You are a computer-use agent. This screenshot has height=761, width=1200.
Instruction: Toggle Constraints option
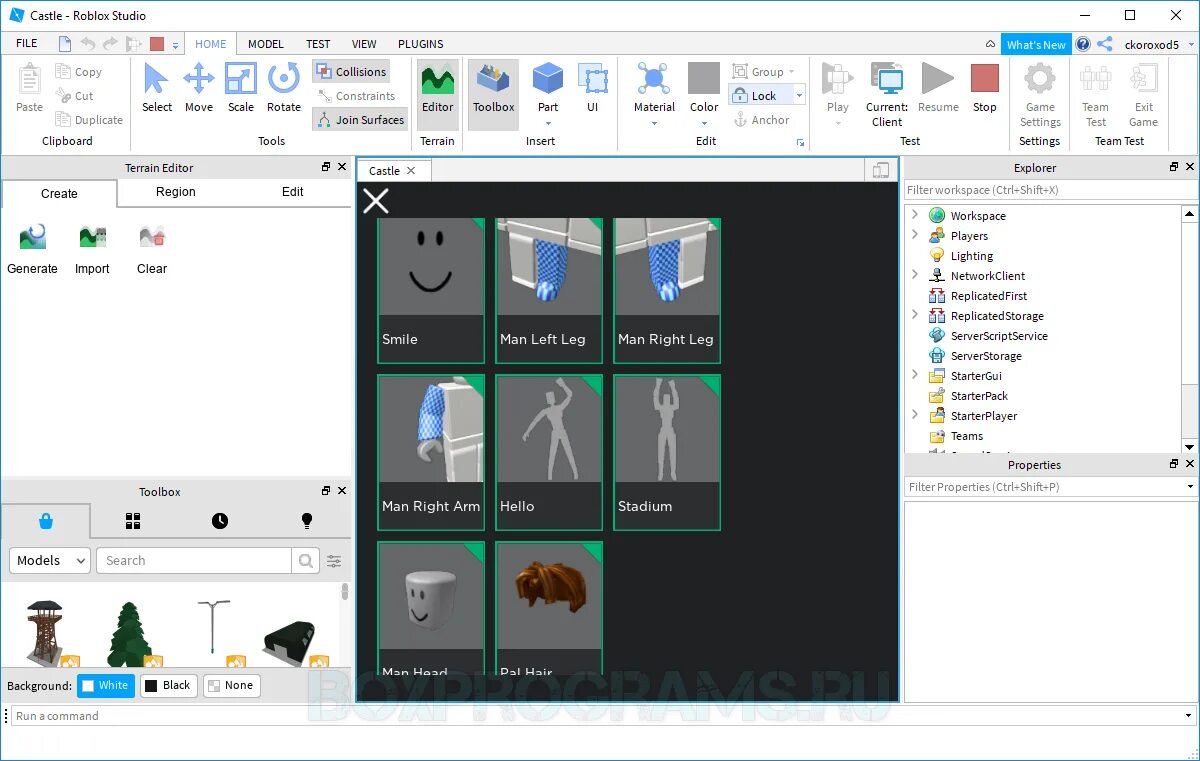[356, 96]
